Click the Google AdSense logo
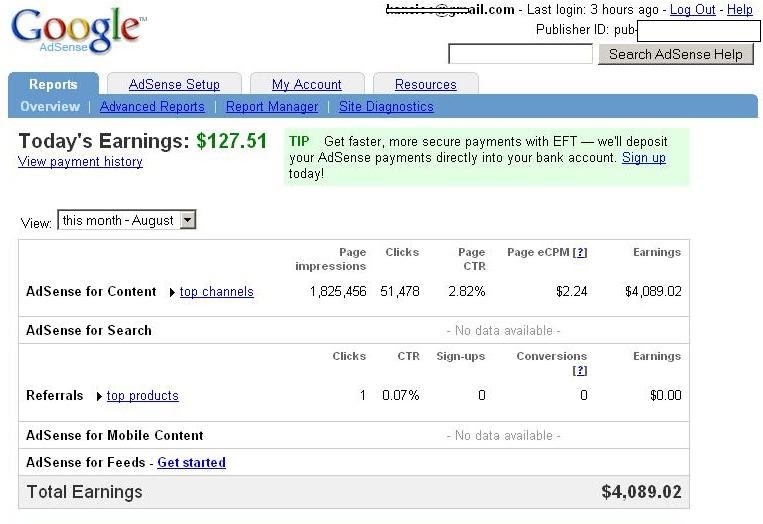Screen dimensions: 763x524 (78, 30)
